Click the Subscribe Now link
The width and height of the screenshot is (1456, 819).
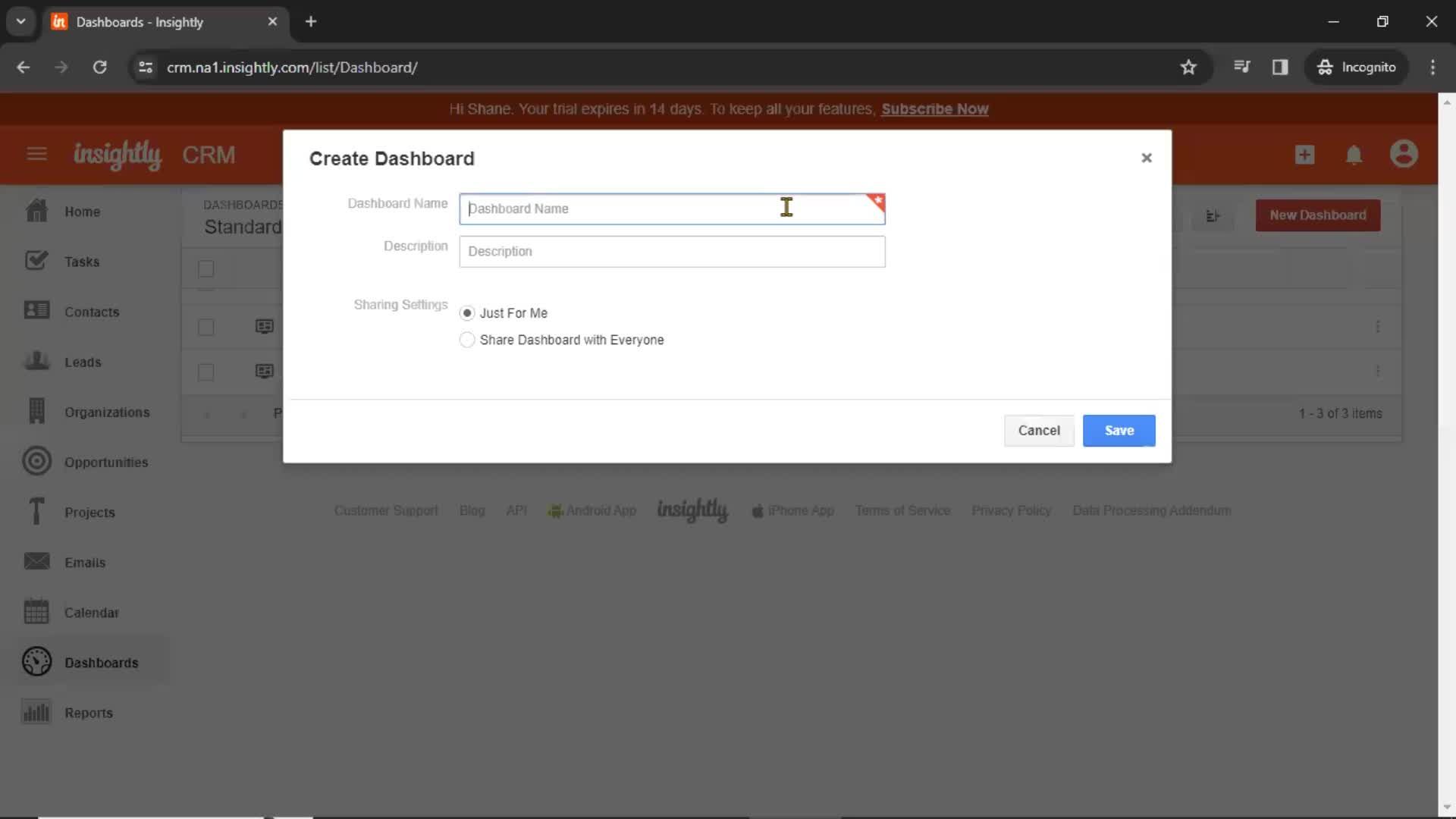pyautogui.click(x=934, y=108)
